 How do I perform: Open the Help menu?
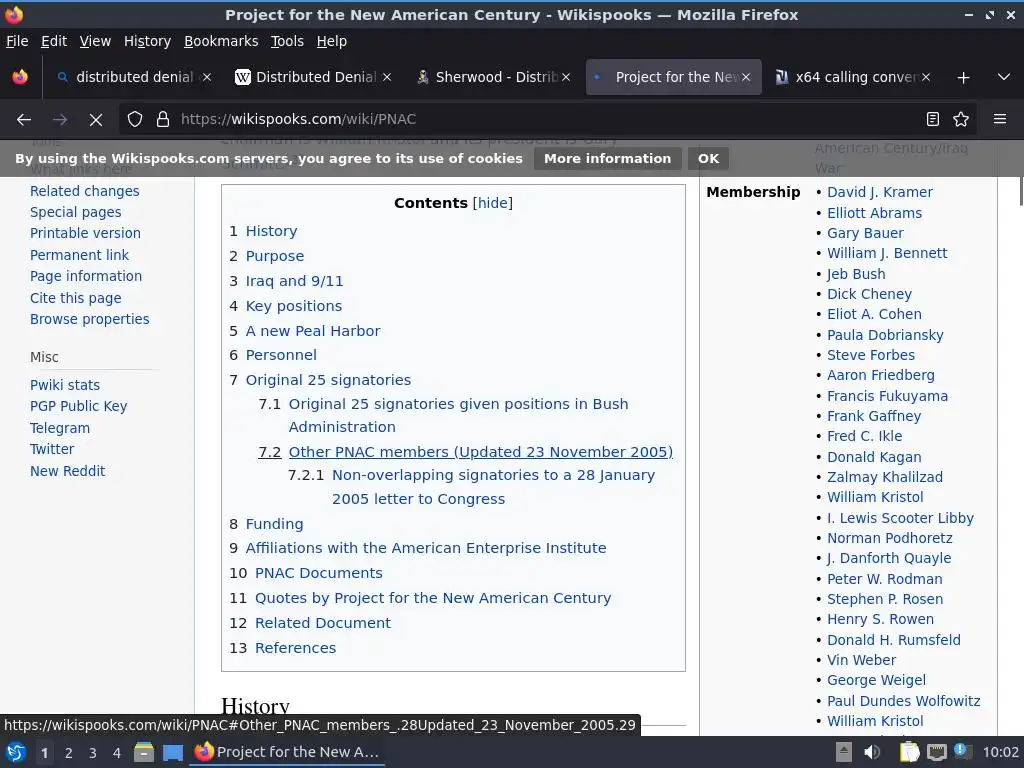pyautogui.click(x=331, y=41)
